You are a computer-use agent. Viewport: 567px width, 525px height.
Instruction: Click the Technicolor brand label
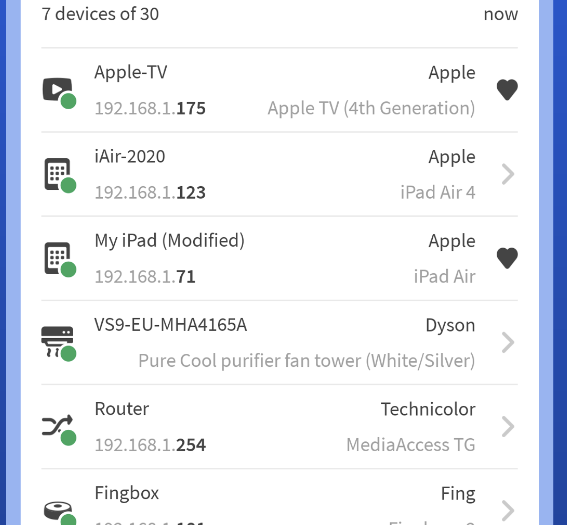(428, 409)
